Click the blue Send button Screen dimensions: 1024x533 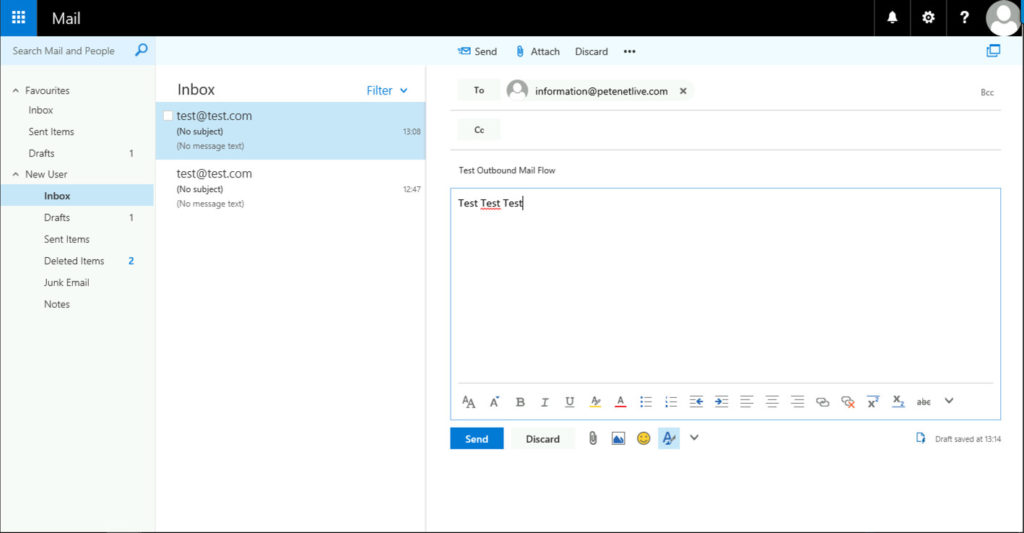(x=477, y=439)
